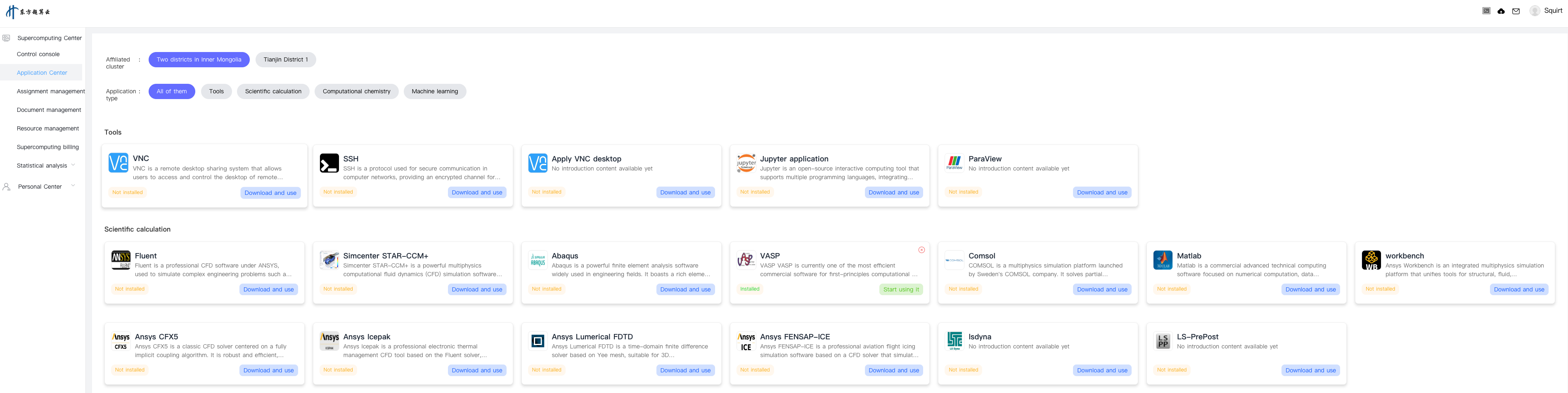
Task: Click Download and use for Jupyter application
Action: [x=893, y=192]
